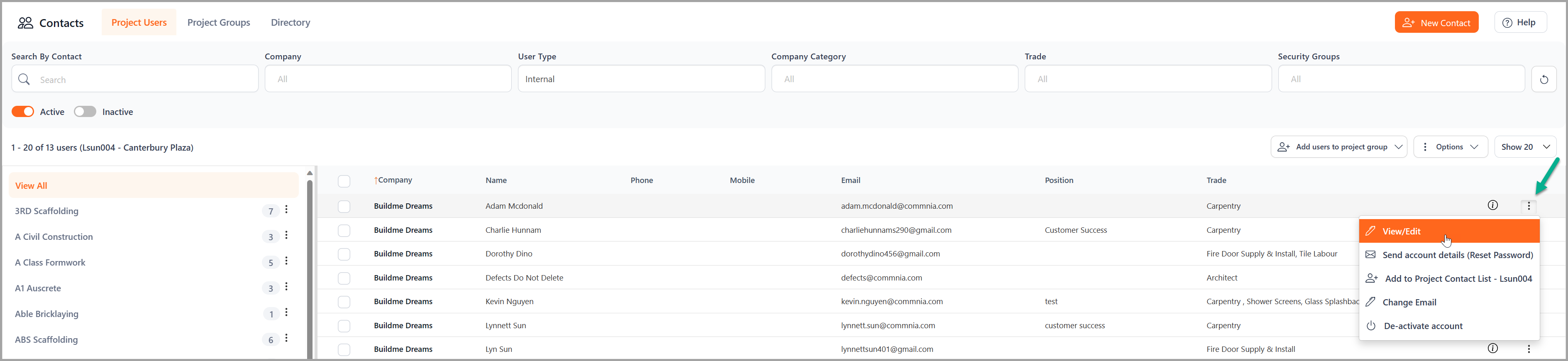The image size is (1568, 361).
Task: Turn on the Inactive toggle
Action: [x=85, y=111]
